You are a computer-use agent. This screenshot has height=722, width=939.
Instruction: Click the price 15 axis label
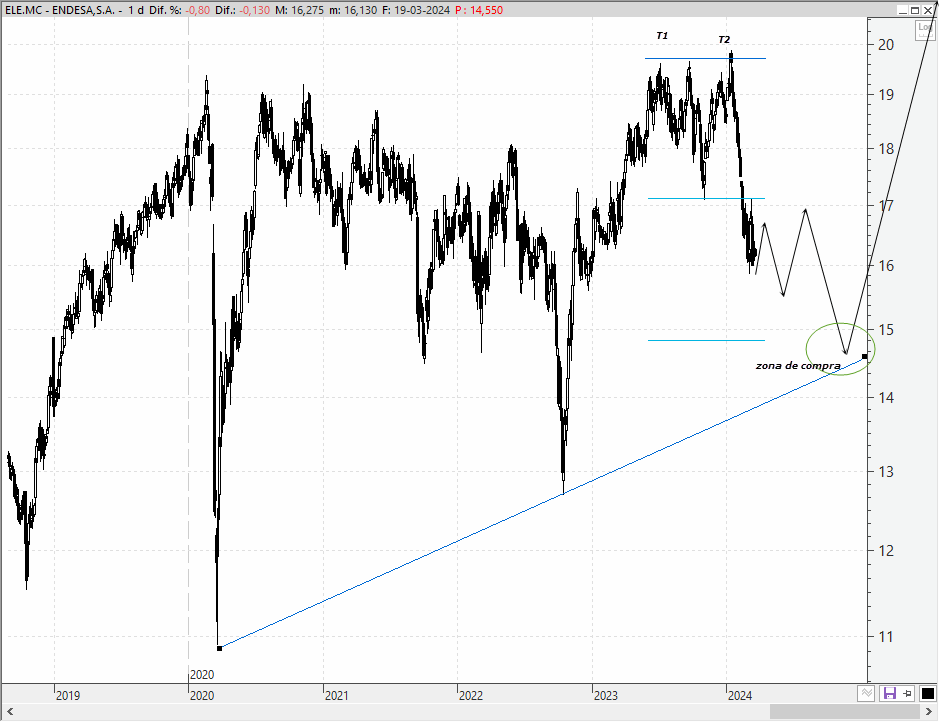pyautogui.click(x=886, y=330)
